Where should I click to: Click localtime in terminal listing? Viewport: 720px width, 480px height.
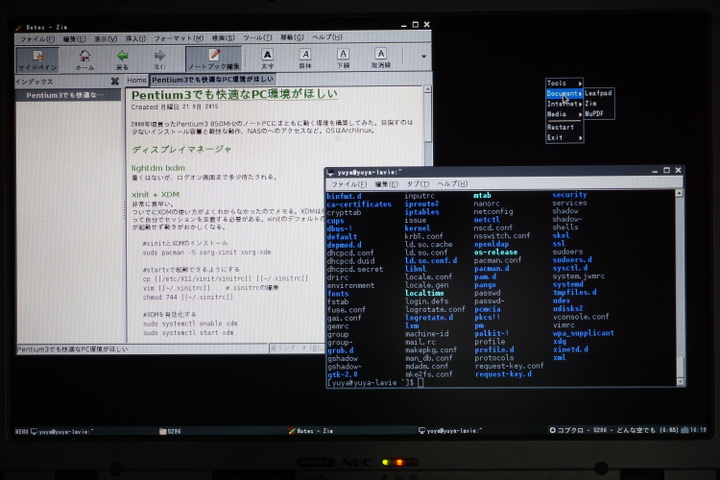click(x=424, y=293)
